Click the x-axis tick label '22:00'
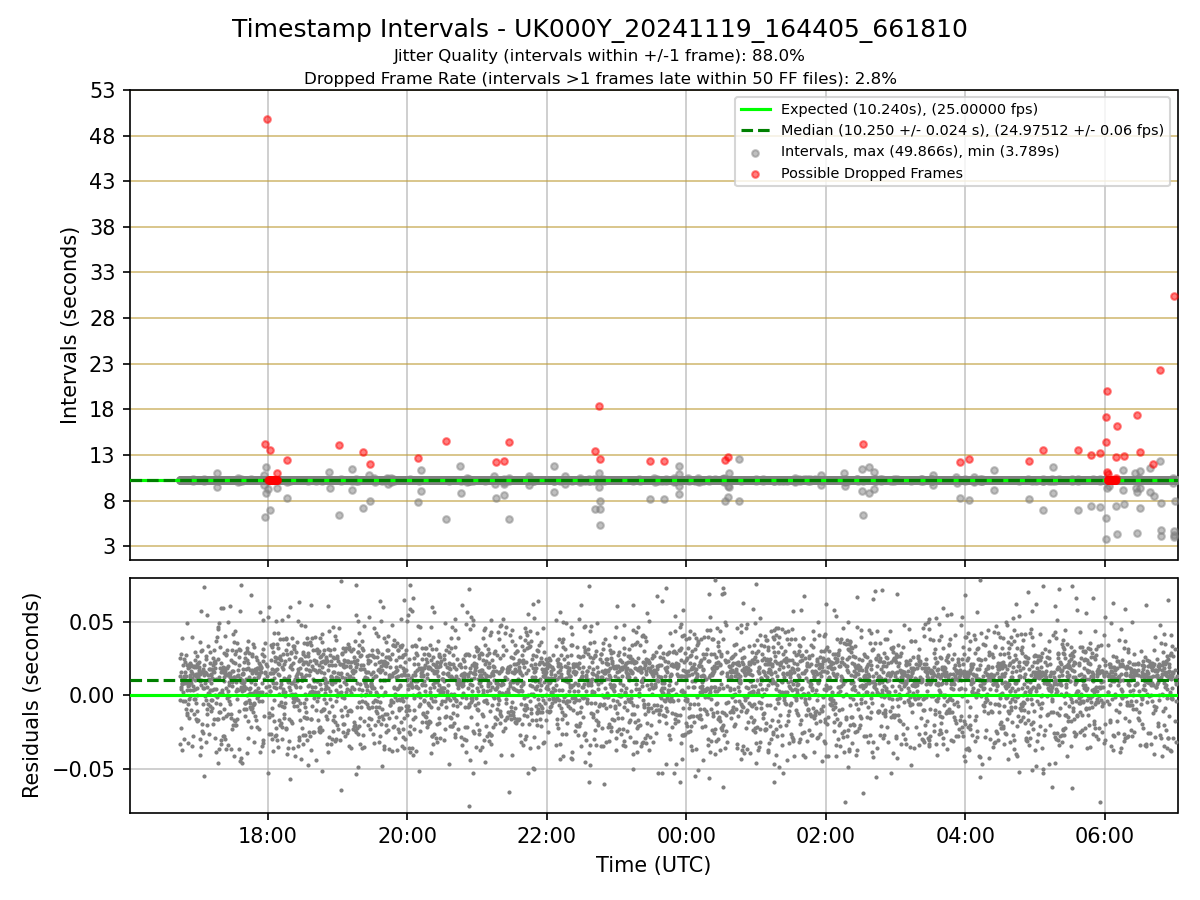The width and height of the screenshot is (1200, 900). click(546, 834)
